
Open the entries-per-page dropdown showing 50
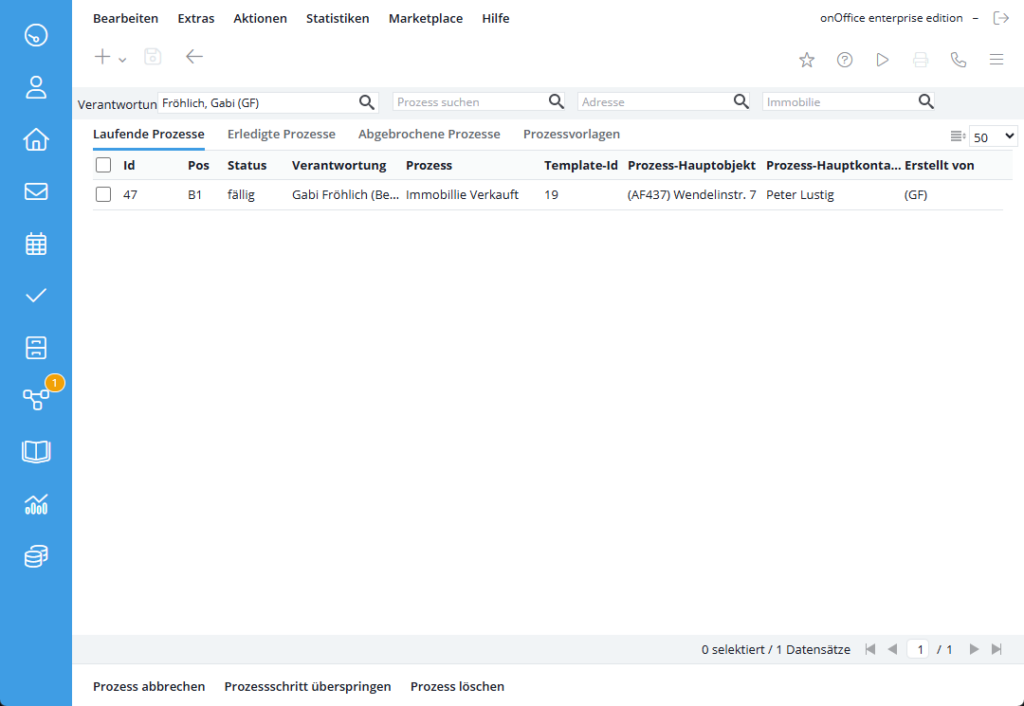point(993,136)
